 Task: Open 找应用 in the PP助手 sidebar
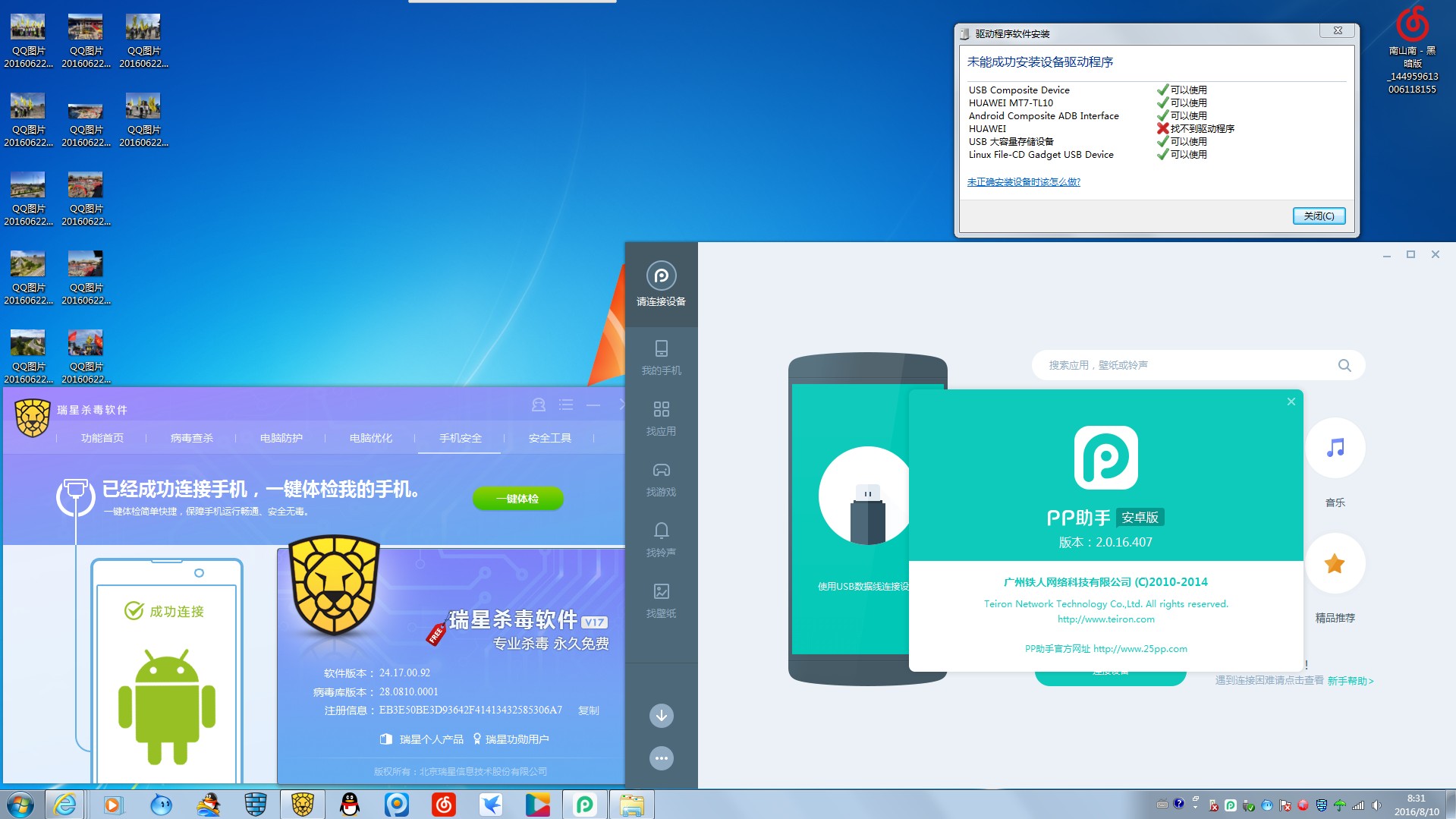coord(661,418)
